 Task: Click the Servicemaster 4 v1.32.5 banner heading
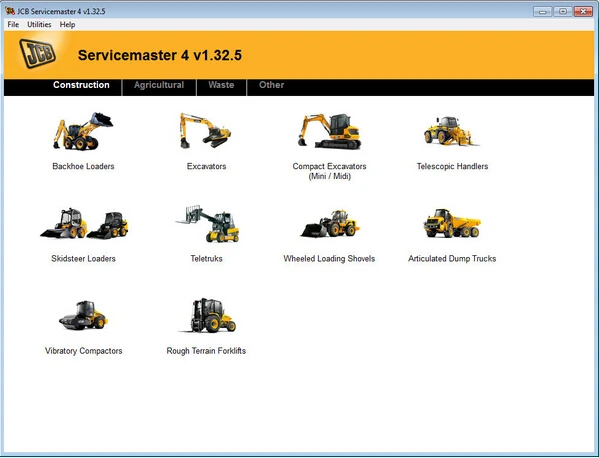(160, 55)
